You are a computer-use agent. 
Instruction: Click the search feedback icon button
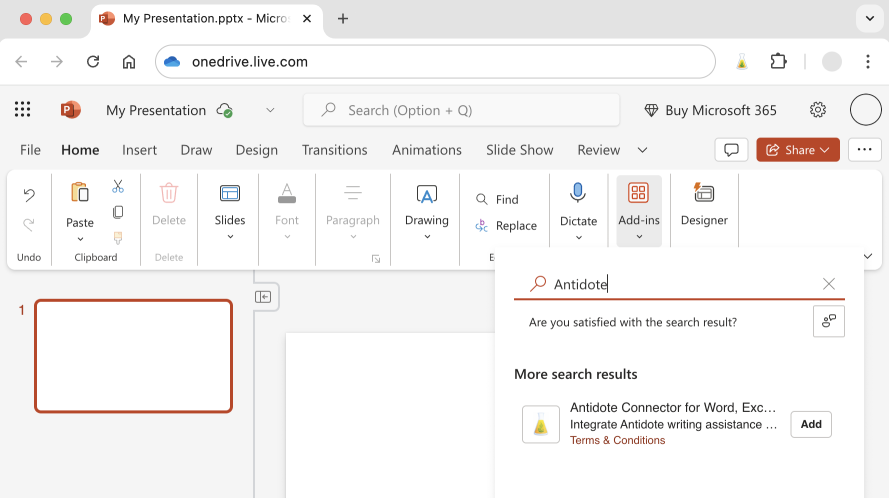[829, 322]
